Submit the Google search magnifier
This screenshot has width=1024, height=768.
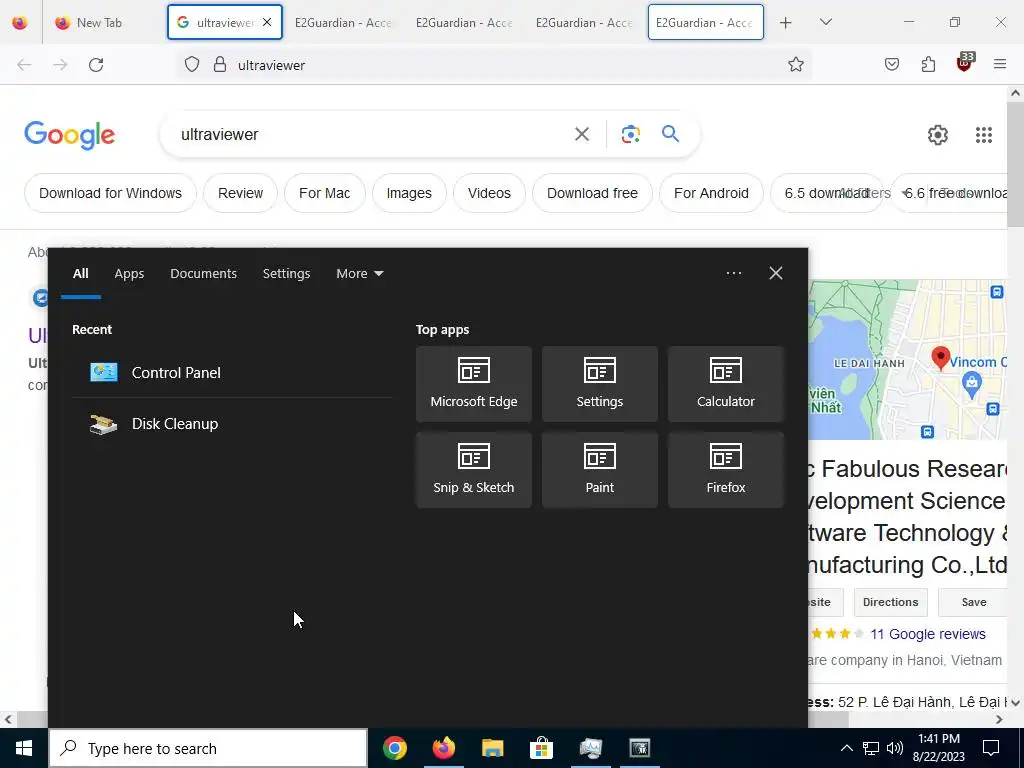point(670,135)
